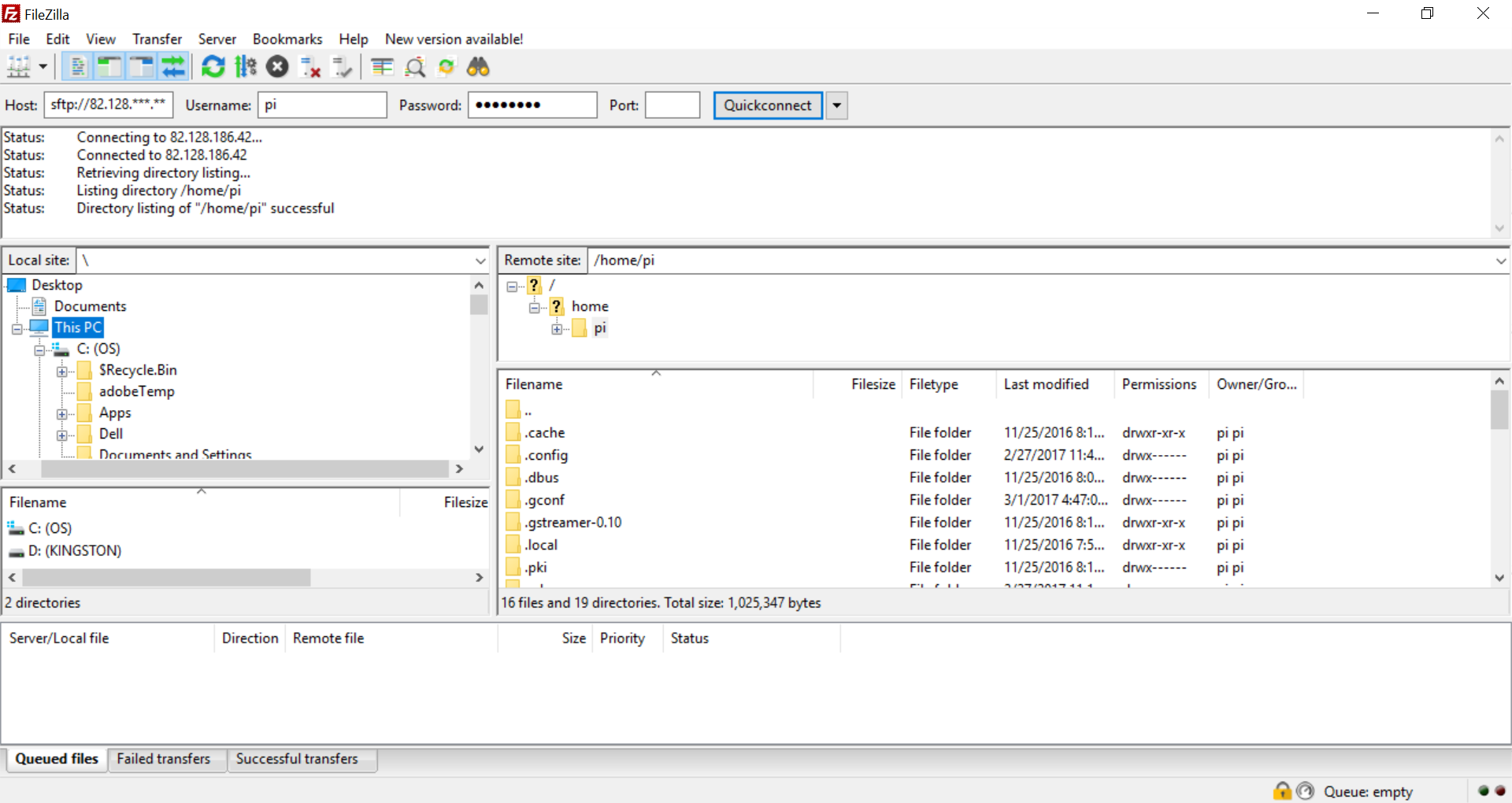Select the .config remote folder
The height and width of the screenshot is (803, 1512).
(x=547, y=455)
